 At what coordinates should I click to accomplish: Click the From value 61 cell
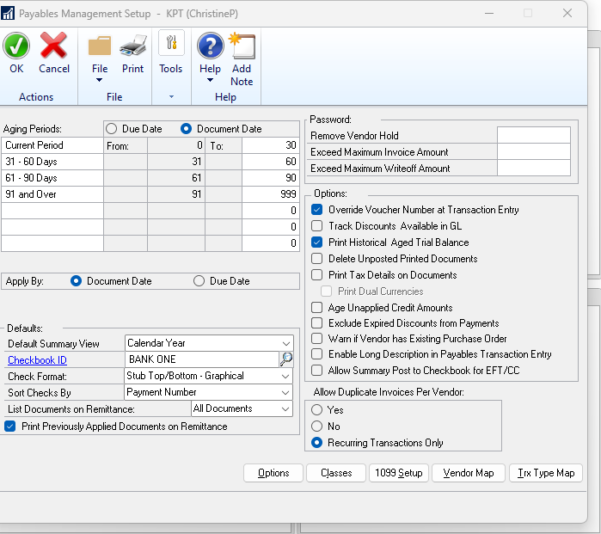click(x=176, y=178)
